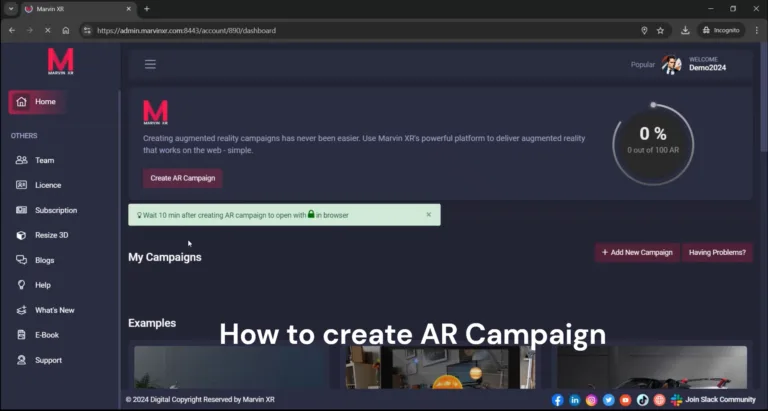This screenshot has height=411, width=768.
Task: Click the Home sidebar item
Action: (36, 102)
